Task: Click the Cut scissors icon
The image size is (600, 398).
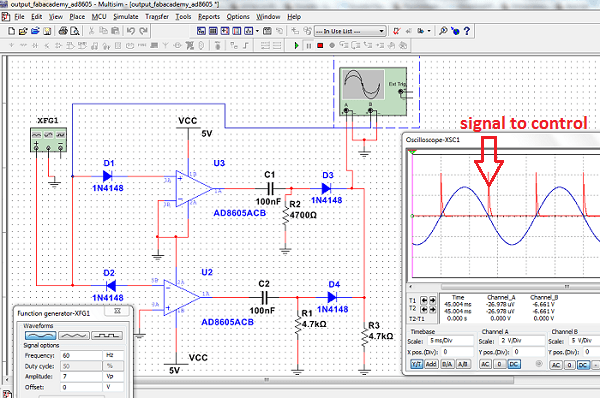Action: tap(91, 31)
